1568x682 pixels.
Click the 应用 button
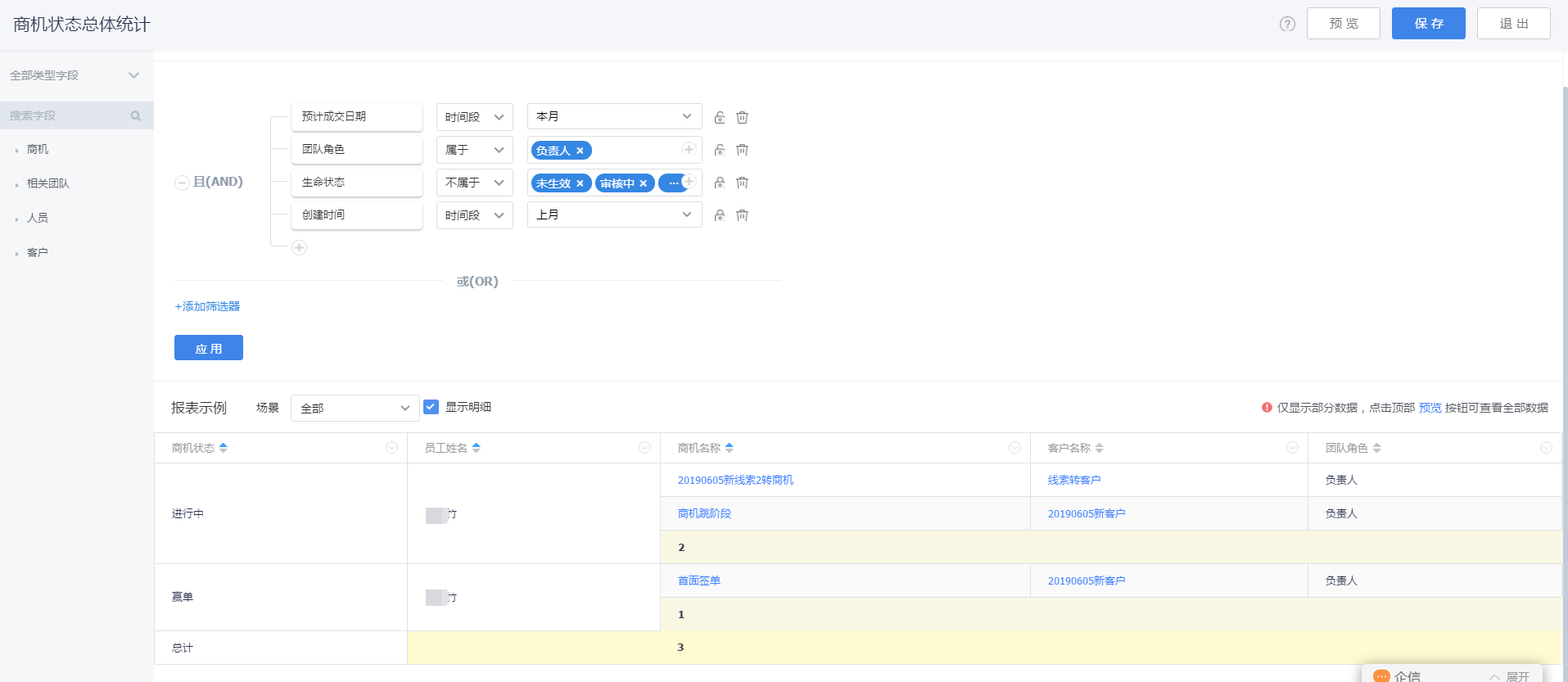[209, 348]
